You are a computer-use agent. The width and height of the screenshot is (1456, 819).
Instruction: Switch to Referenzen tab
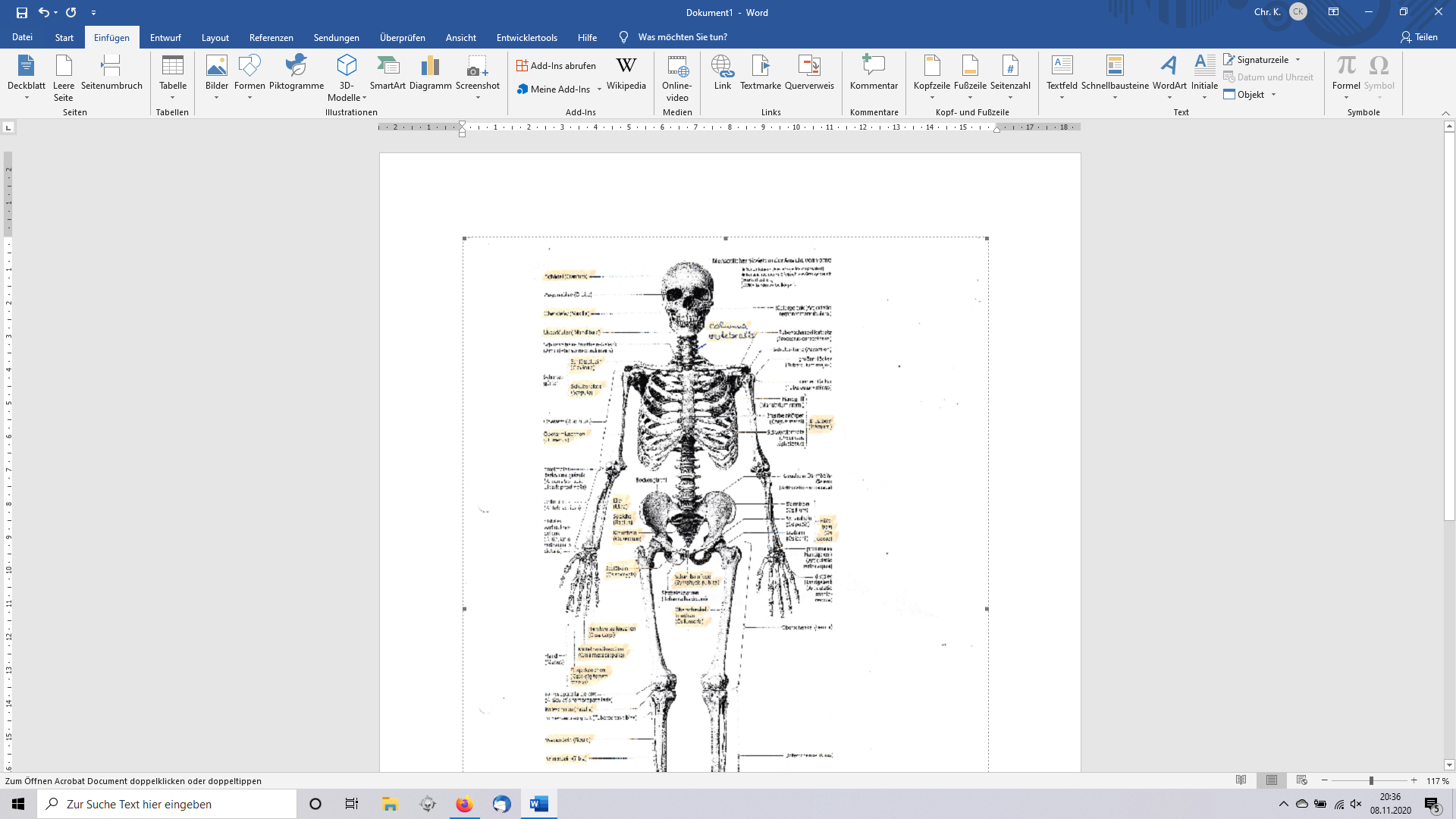click(271, 37)
